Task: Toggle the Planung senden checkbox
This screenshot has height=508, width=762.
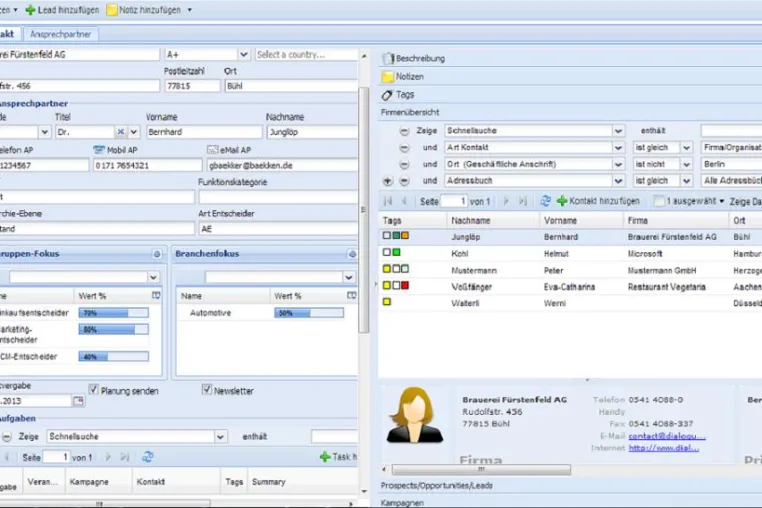Action: point(94,389)
